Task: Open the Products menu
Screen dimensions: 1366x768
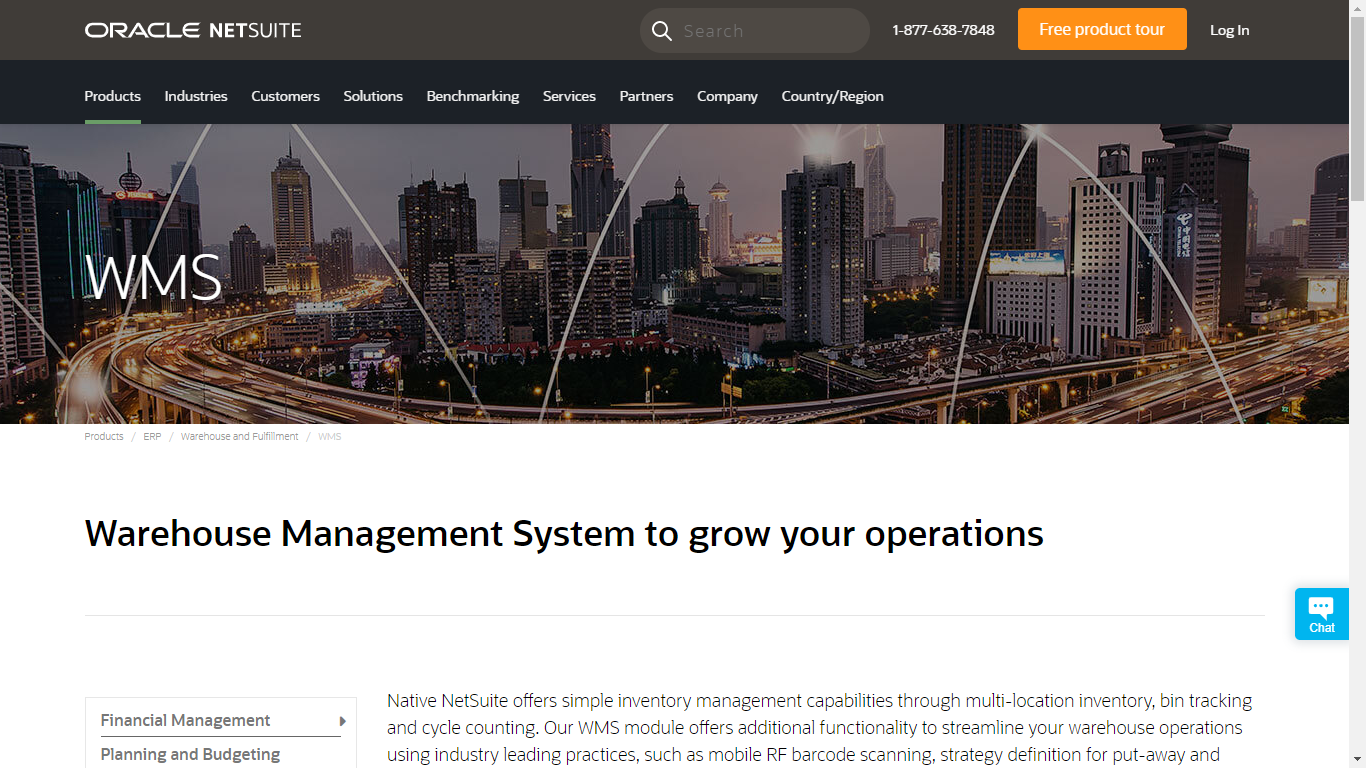Action: point(112,96)
